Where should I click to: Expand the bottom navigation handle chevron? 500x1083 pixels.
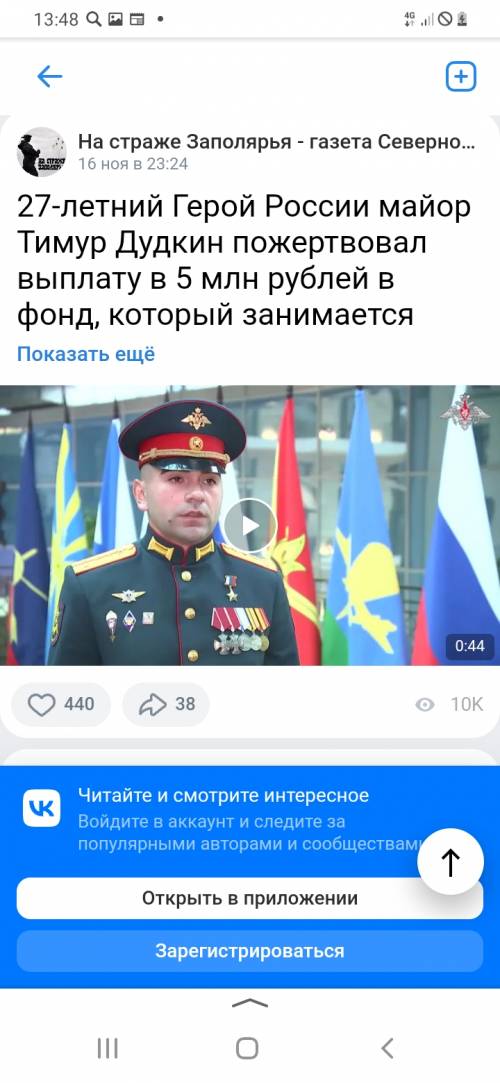tap(250, 1004)
